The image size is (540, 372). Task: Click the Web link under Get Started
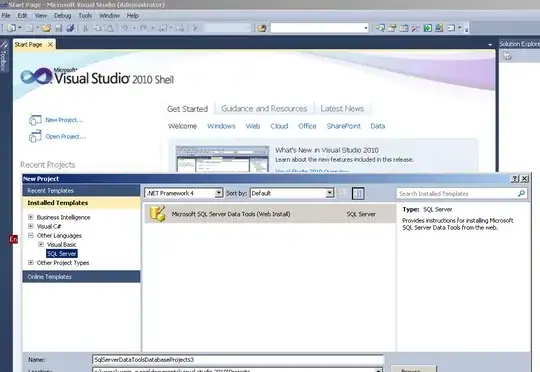pos(253,126)
